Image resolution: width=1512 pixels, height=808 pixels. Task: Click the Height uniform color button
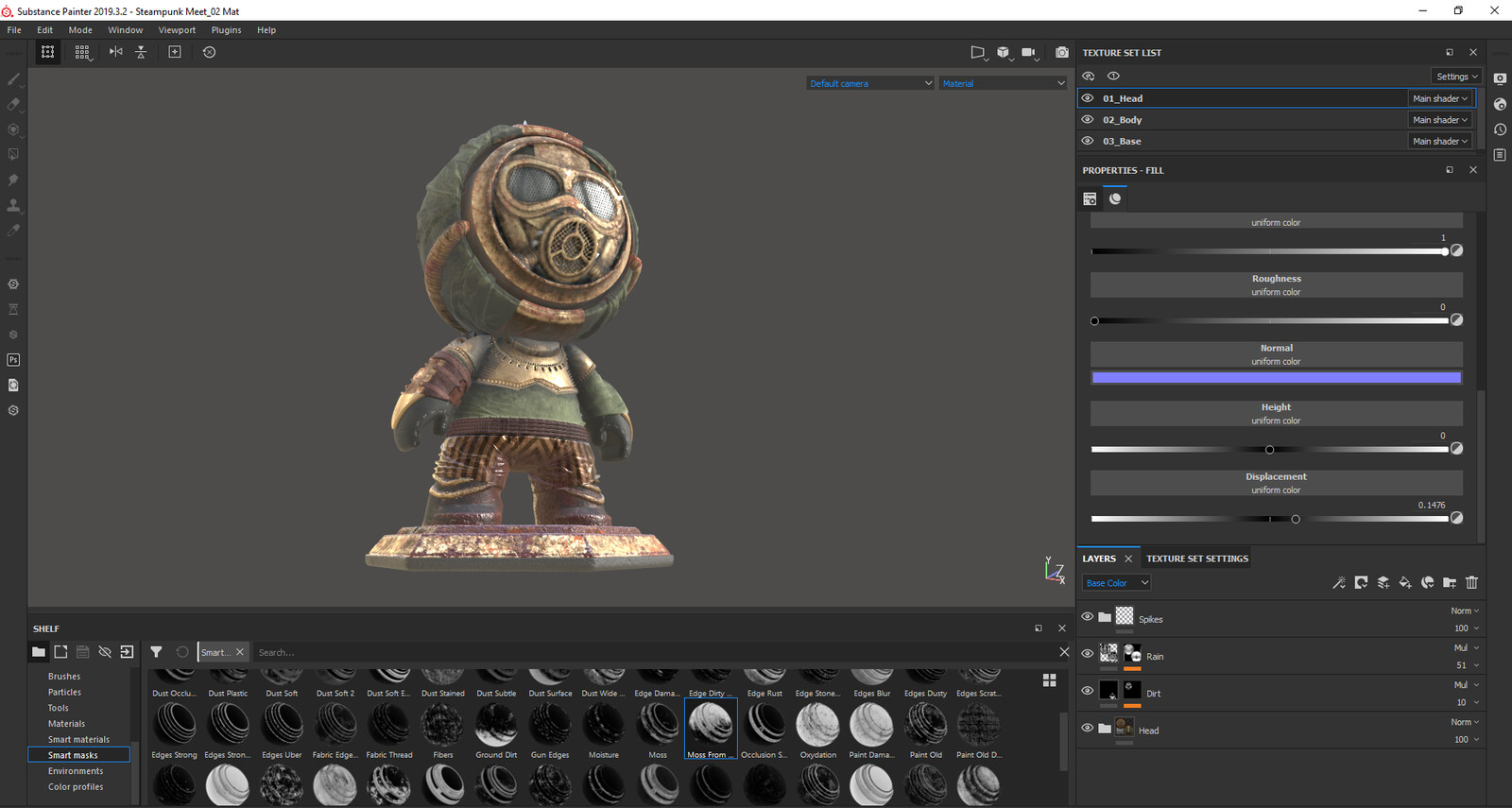tap(1276, 414)
